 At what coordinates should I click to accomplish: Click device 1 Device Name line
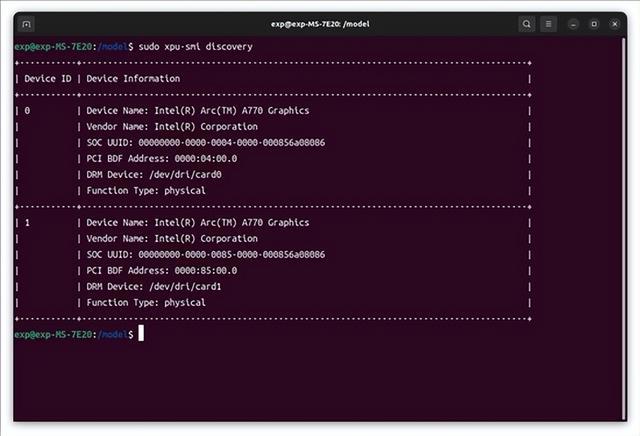[x=198, y=222]
